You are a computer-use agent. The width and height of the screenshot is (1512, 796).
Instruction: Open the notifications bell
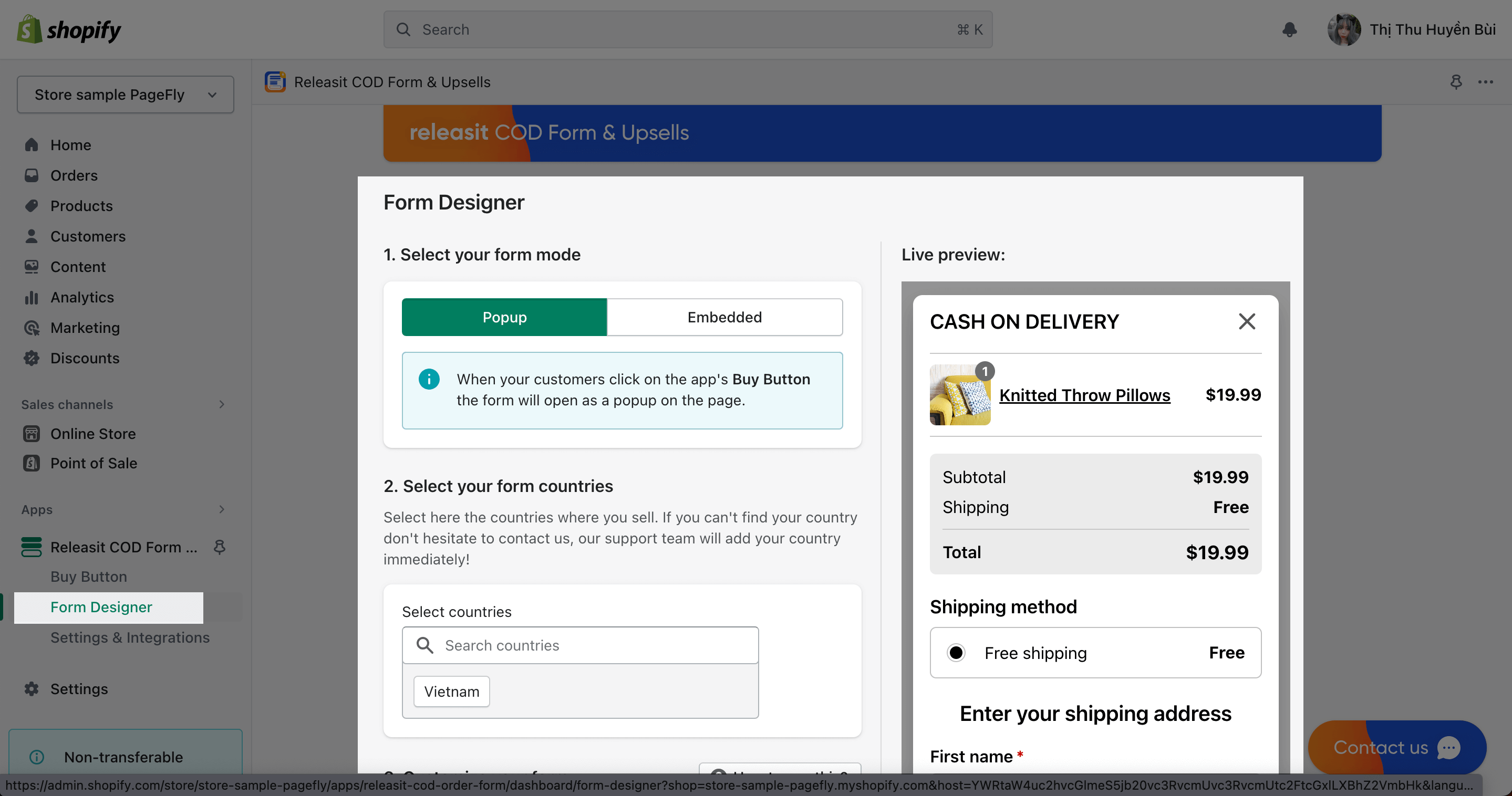[1289, 29]
